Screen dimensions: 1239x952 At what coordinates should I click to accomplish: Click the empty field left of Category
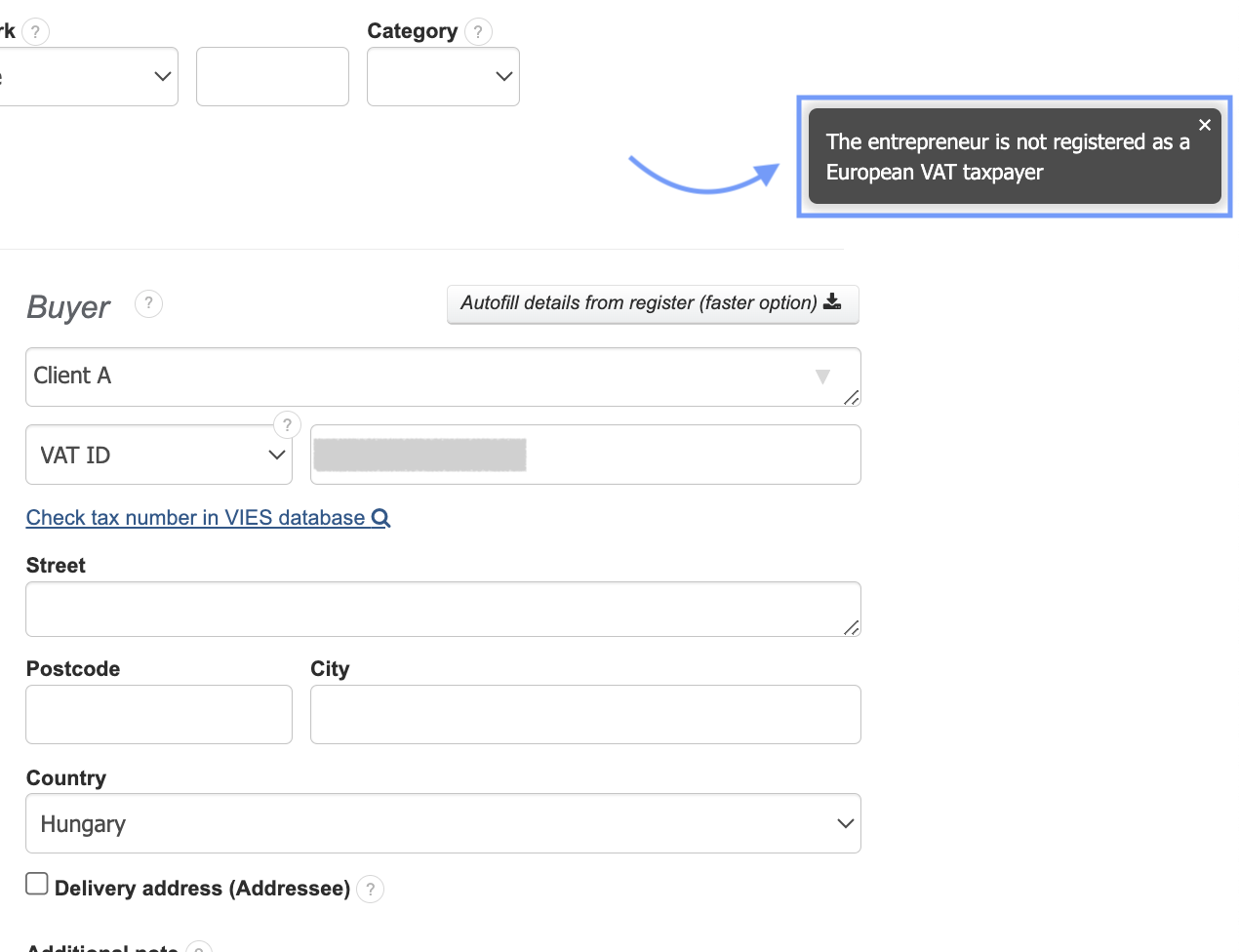pos(272,77)
